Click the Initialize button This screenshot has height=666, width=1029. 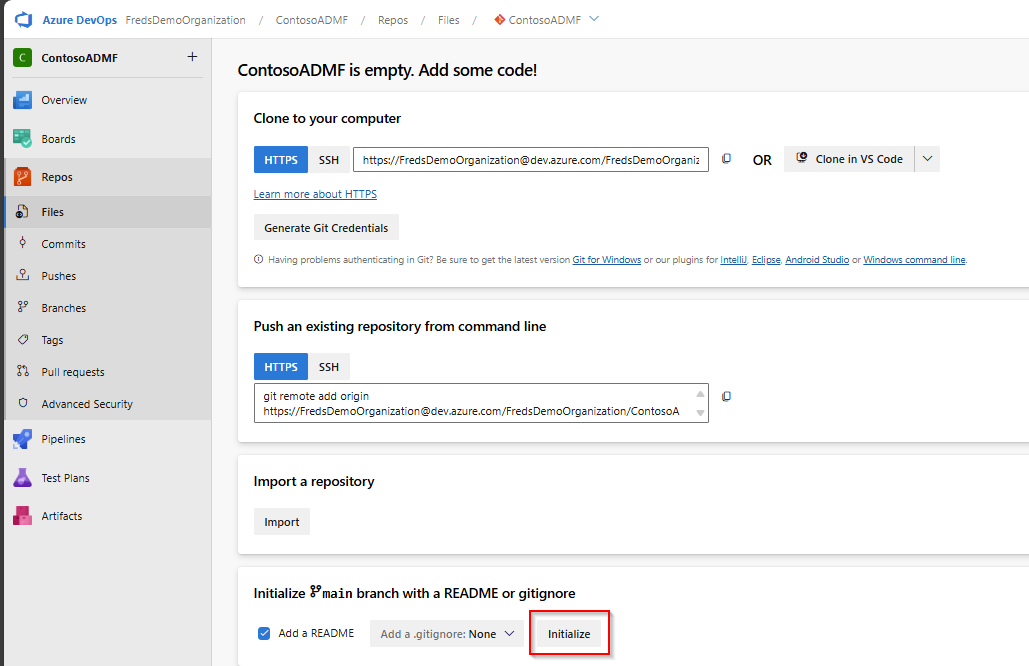(569, 633)
